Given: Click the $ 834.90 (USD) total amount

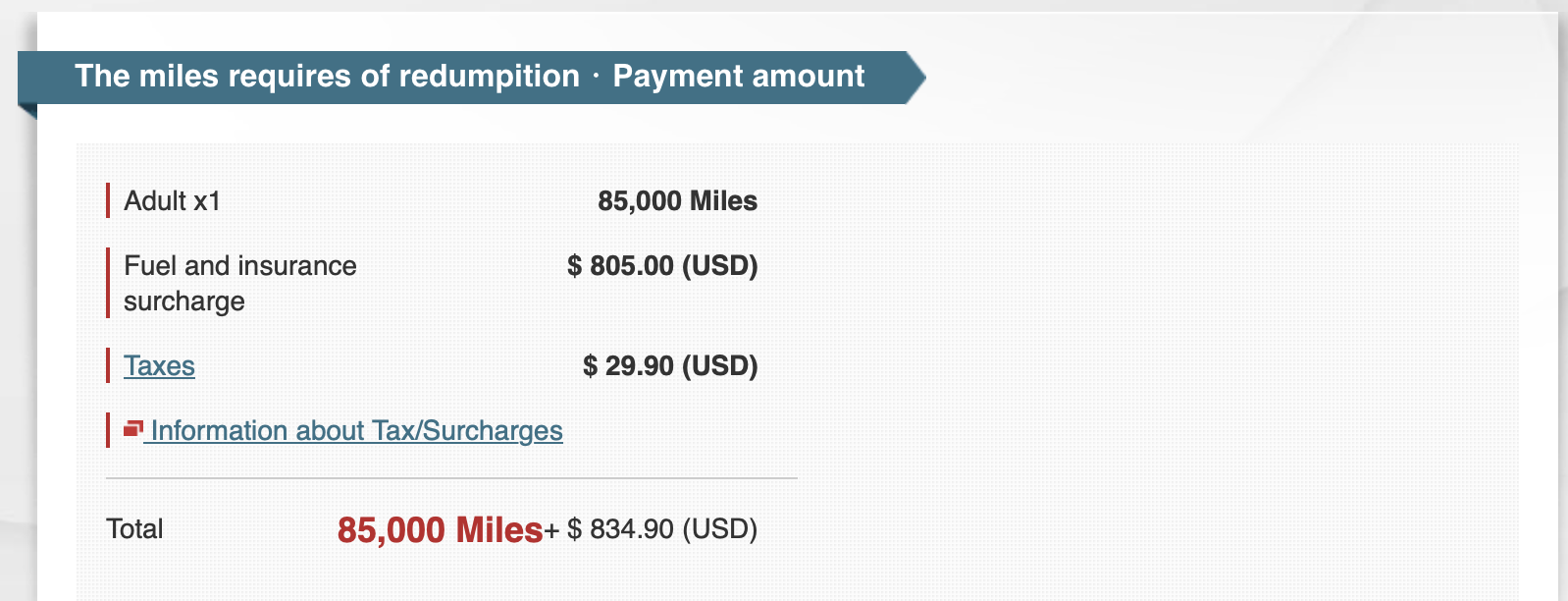Looking at the screenshot, I should (662, 529).
